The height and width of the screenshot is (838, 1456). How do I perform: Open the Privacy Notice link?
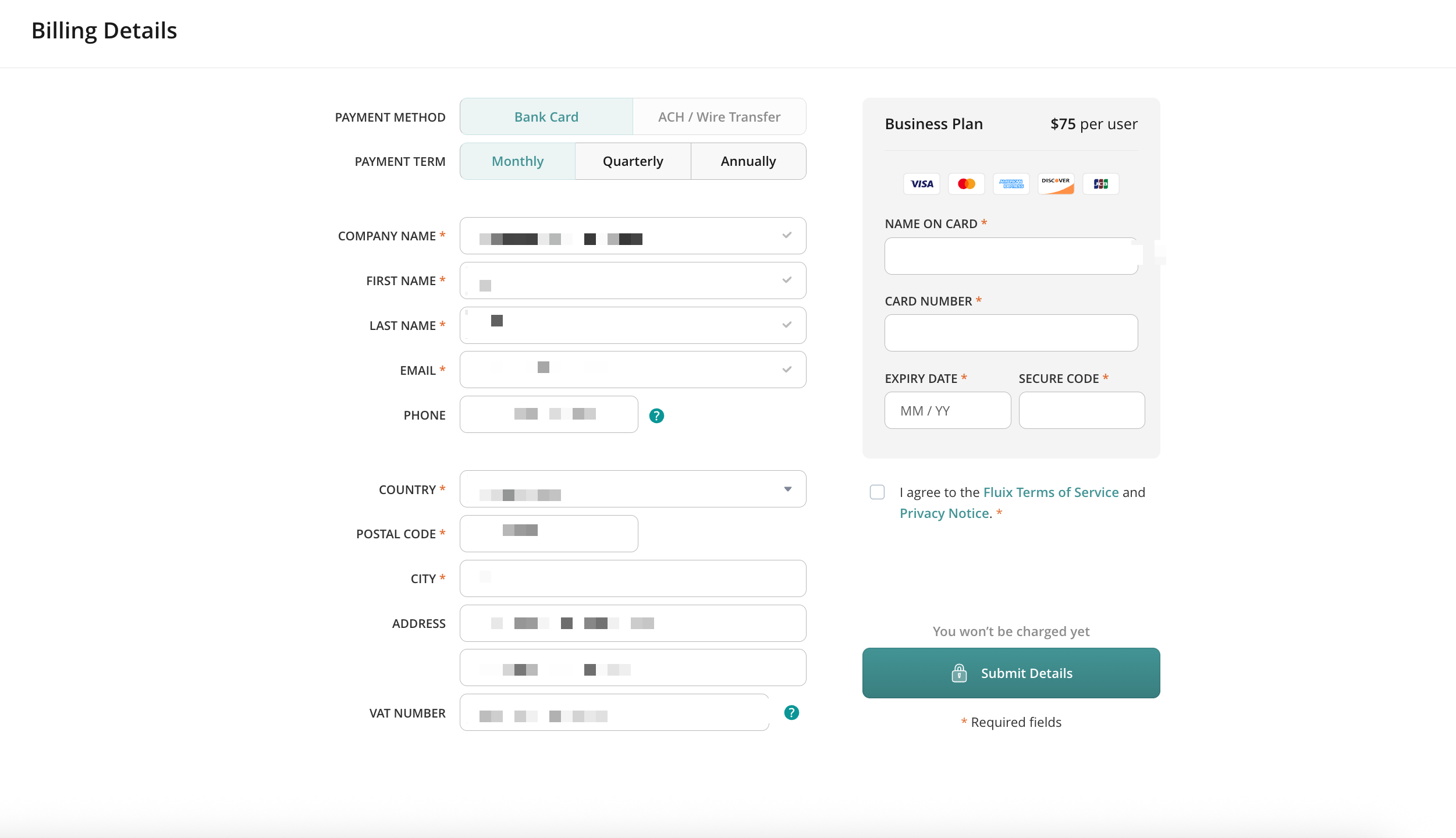(x=944, y=513)
